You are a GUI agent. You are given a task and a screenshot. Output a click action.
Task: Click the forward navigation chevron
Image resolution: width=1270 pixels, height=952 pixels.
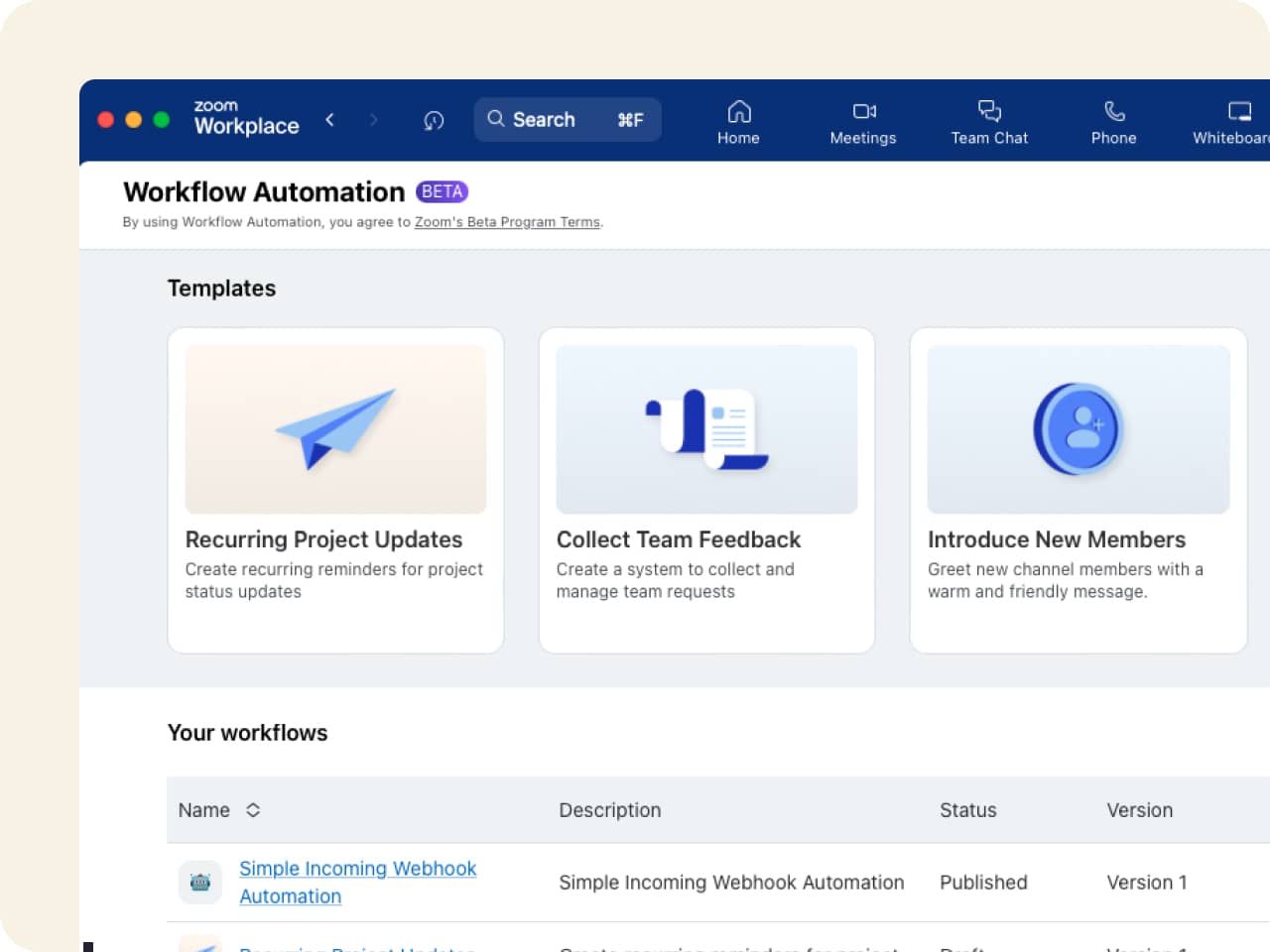(374, 119)
